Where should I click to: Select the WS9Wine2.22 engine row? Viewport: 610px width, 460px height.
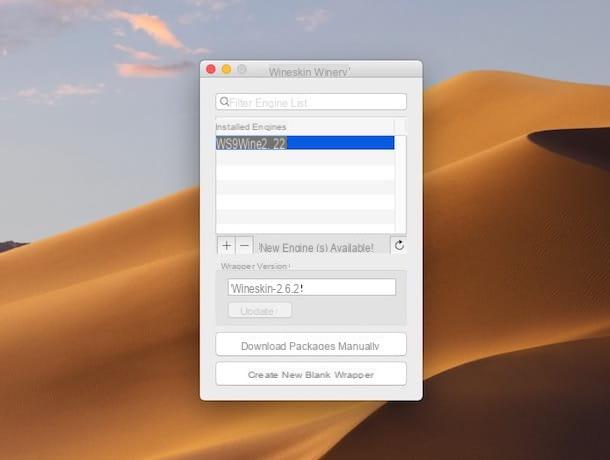(x=305, y=143)
